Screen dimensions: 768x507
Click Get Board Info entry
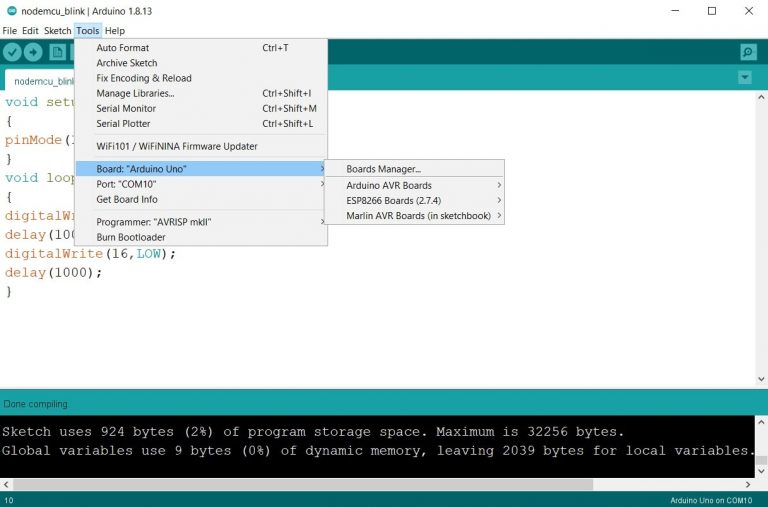coord(127,199)
